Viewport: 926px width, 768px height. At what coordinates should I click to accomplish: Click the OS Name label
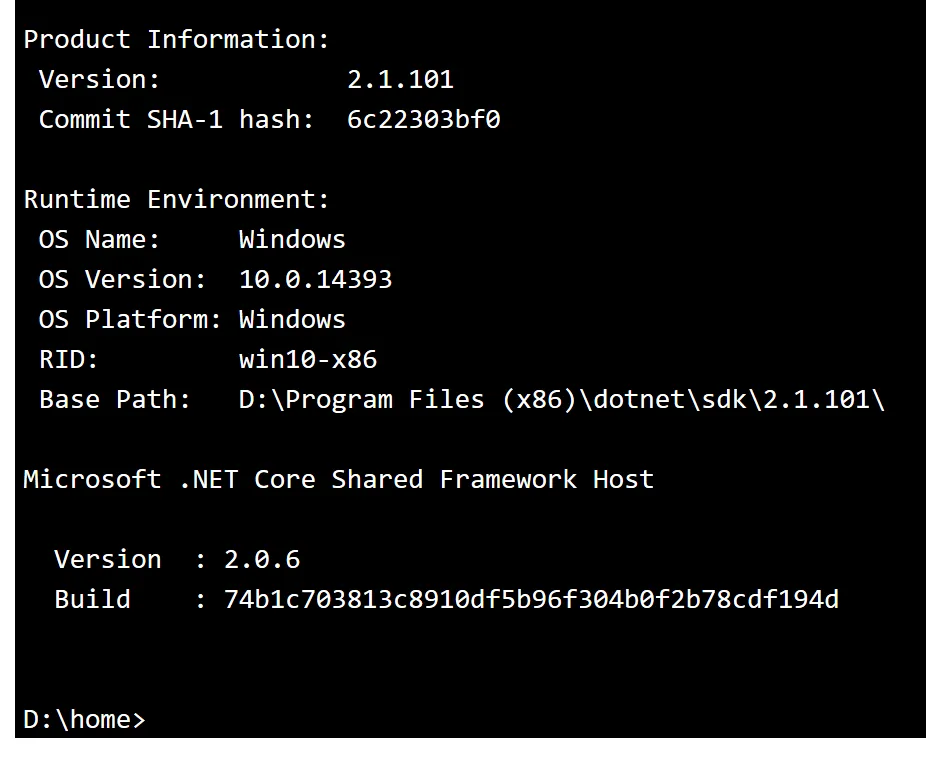[x=99, y=240]
